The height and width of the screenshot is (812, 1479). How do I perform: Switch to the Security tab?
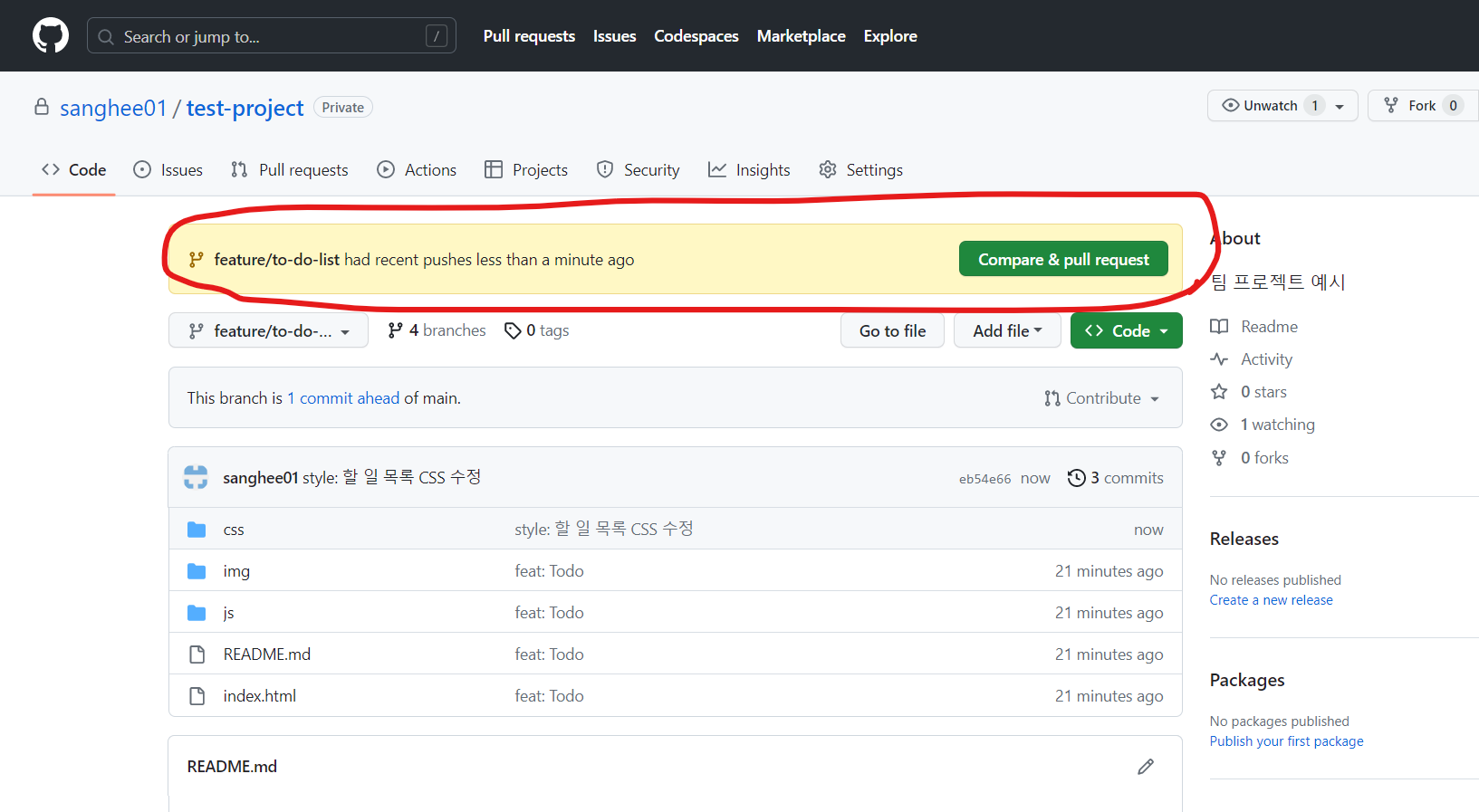[639, 170]
